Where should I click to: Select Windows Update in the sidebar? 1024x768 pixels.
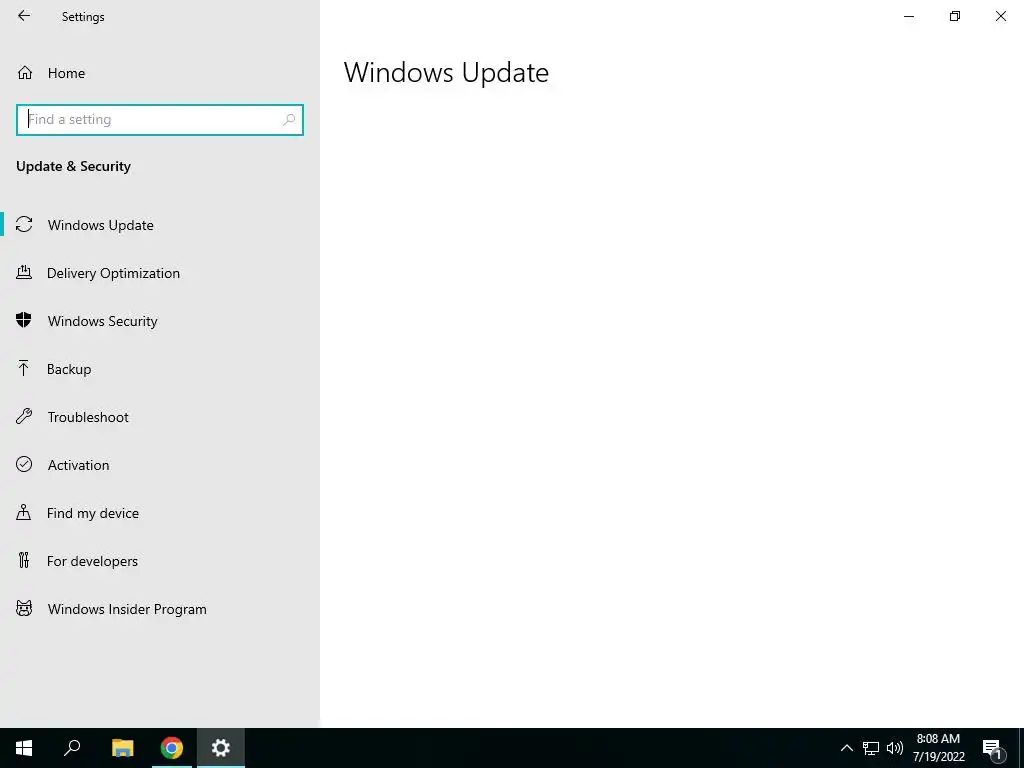tap(160, 225)
